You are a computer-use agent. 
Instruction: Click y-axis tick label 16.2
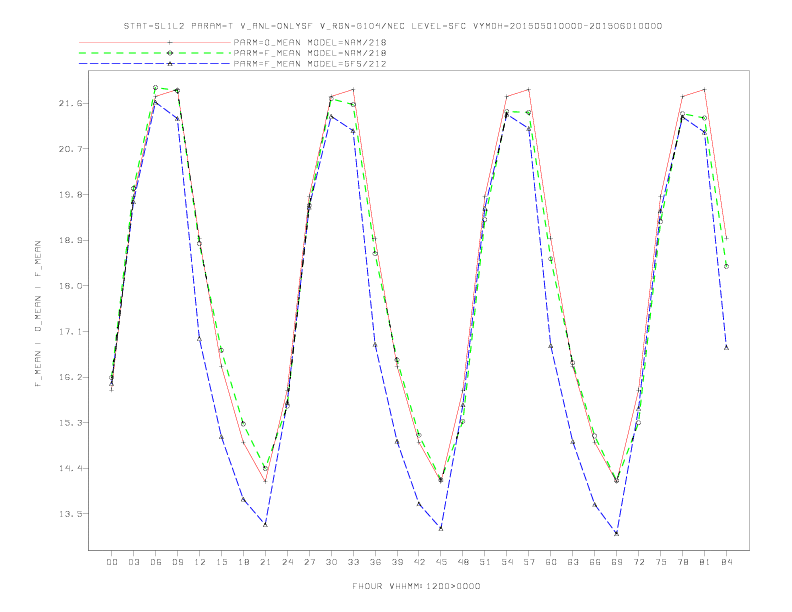click(69, 377)
